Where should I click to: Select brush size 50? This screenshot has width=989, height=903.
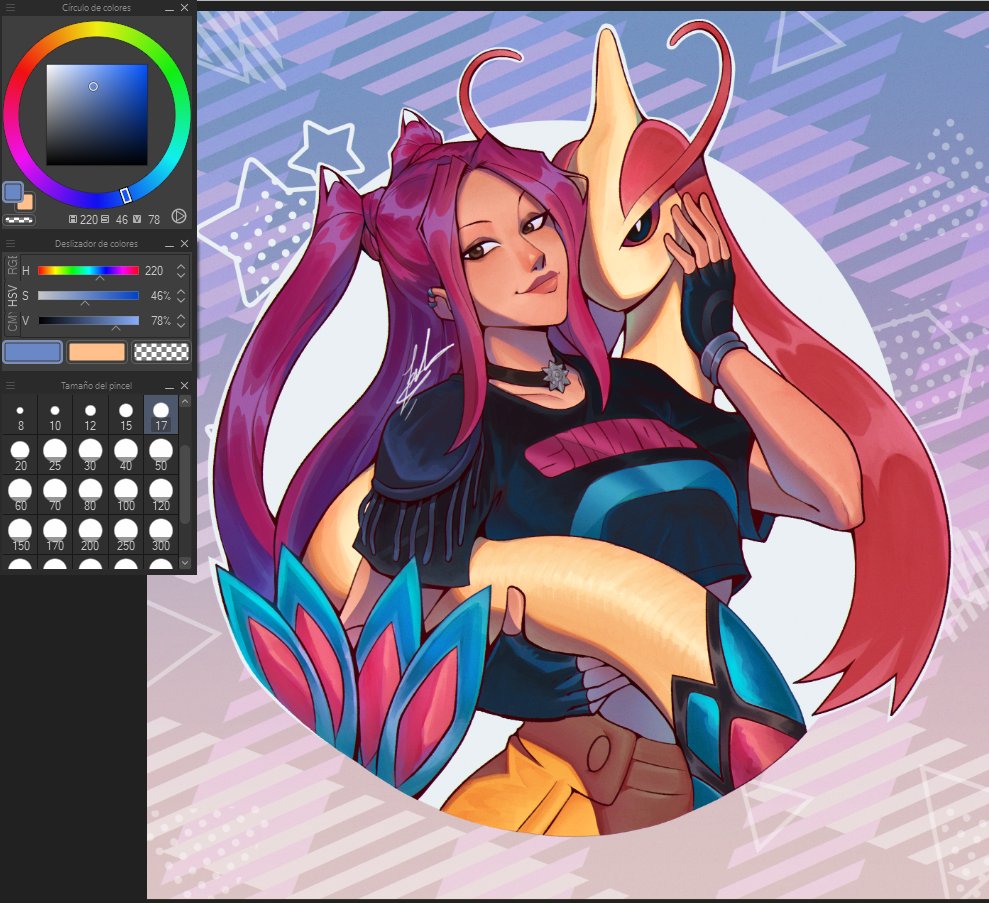click(161, 455)
